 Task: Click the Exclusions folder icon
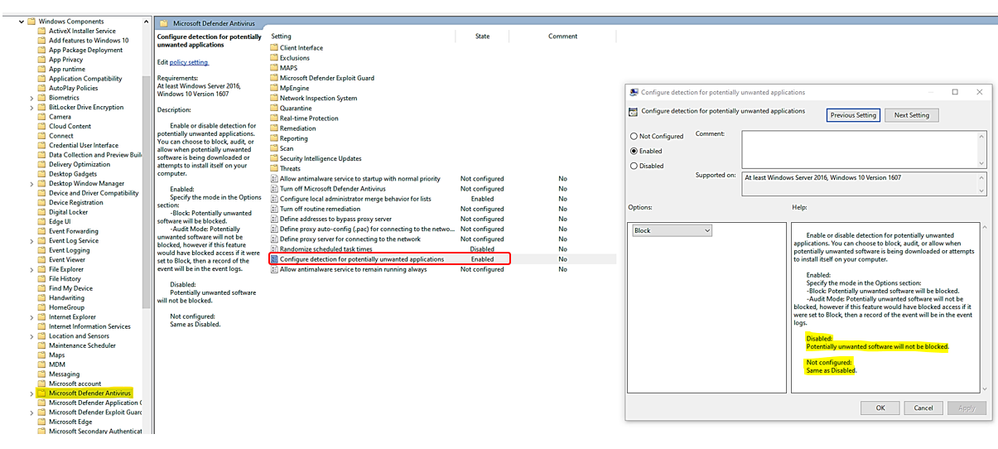point(274,58)
